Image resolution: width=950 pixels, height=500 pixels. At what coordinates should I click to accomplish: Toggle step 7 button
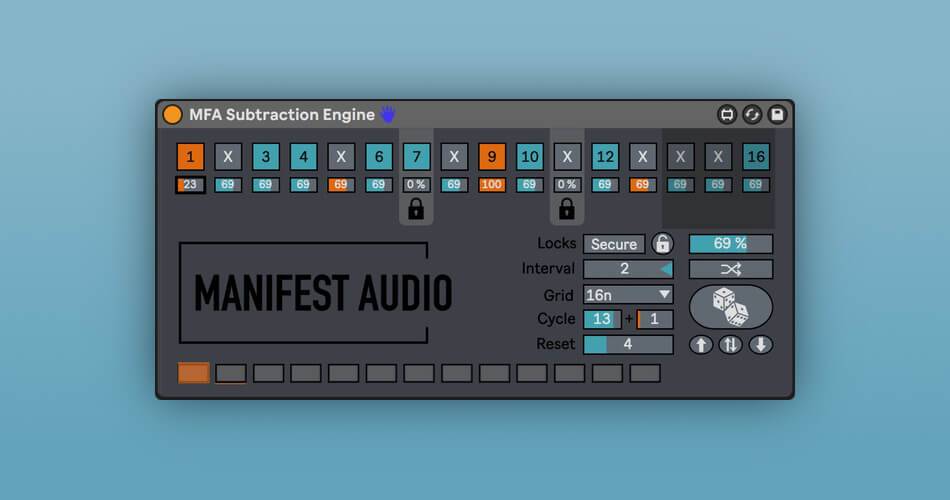tap(416, 157)
